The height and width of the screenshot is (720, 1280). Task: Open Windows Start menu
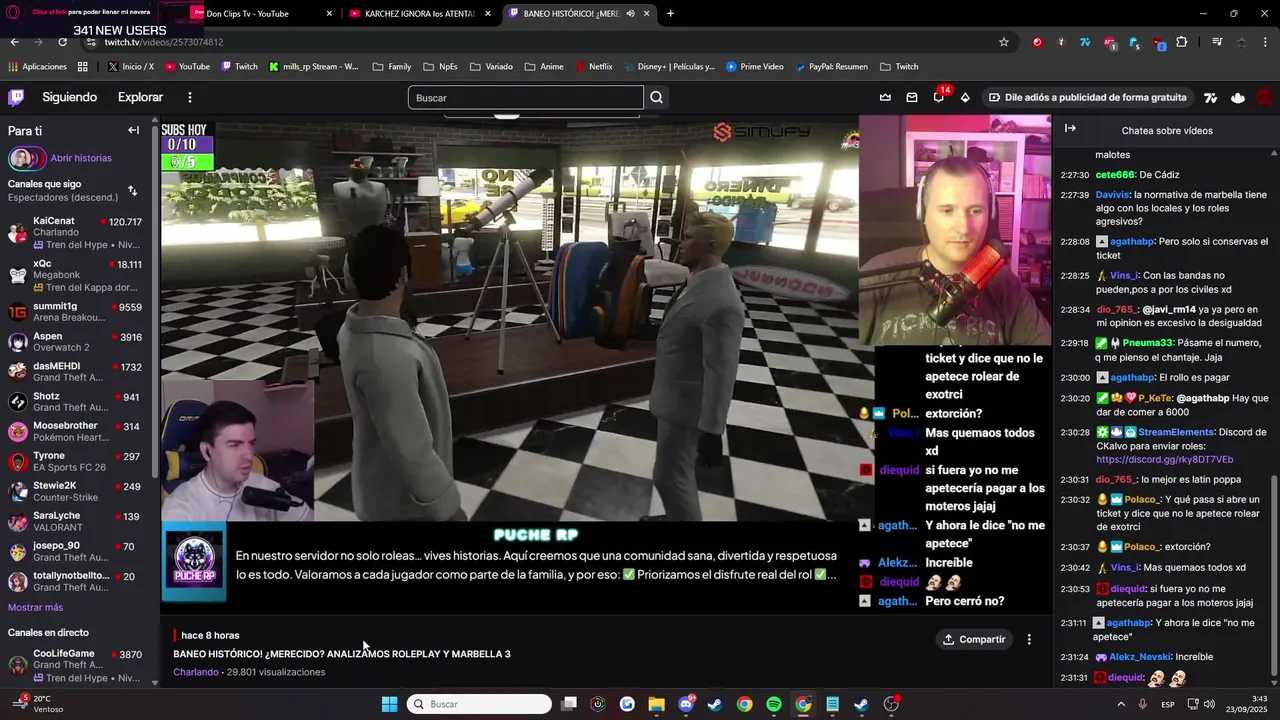point(389,704)
